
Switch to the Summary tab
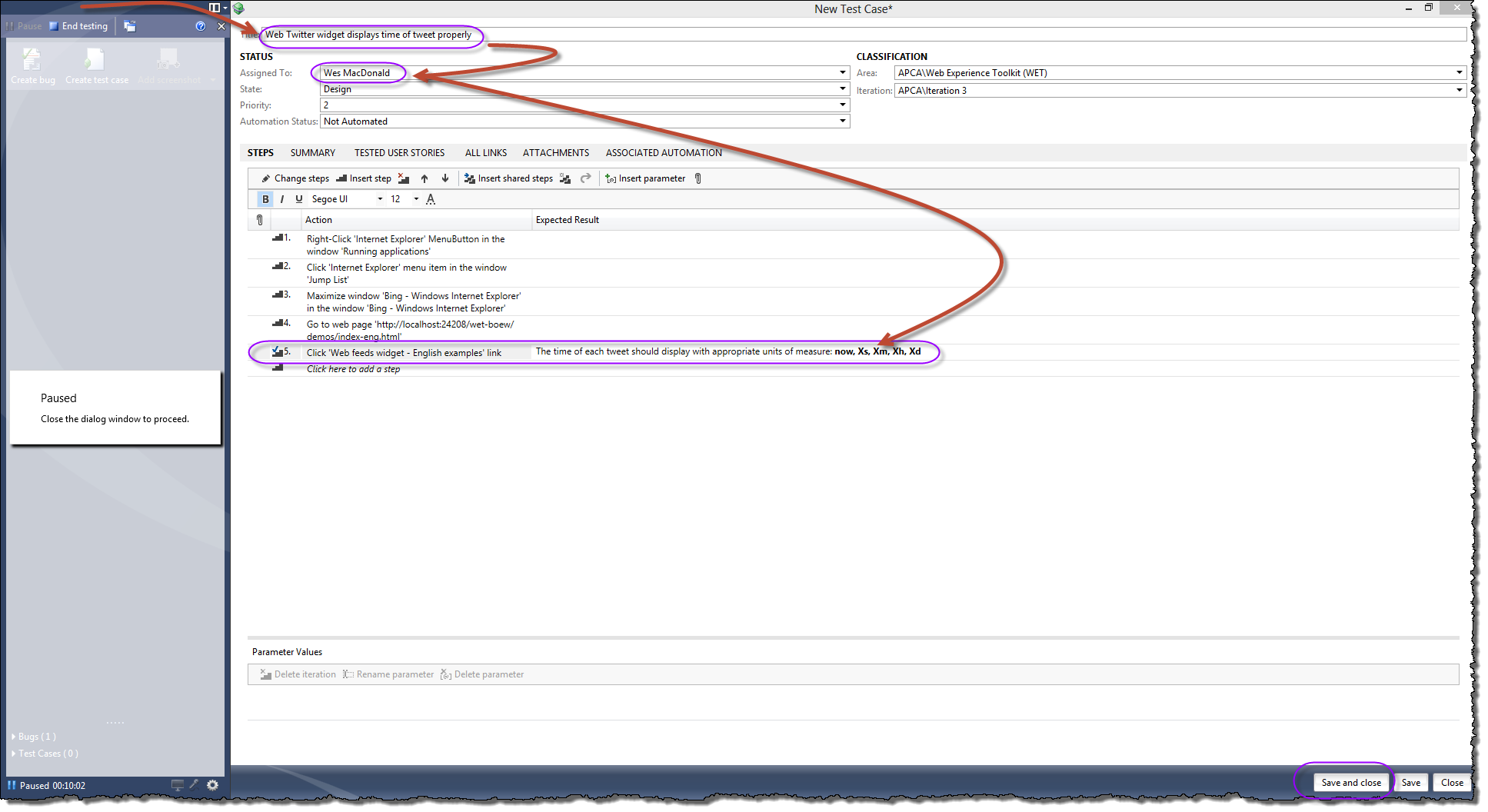click(312, 153)
